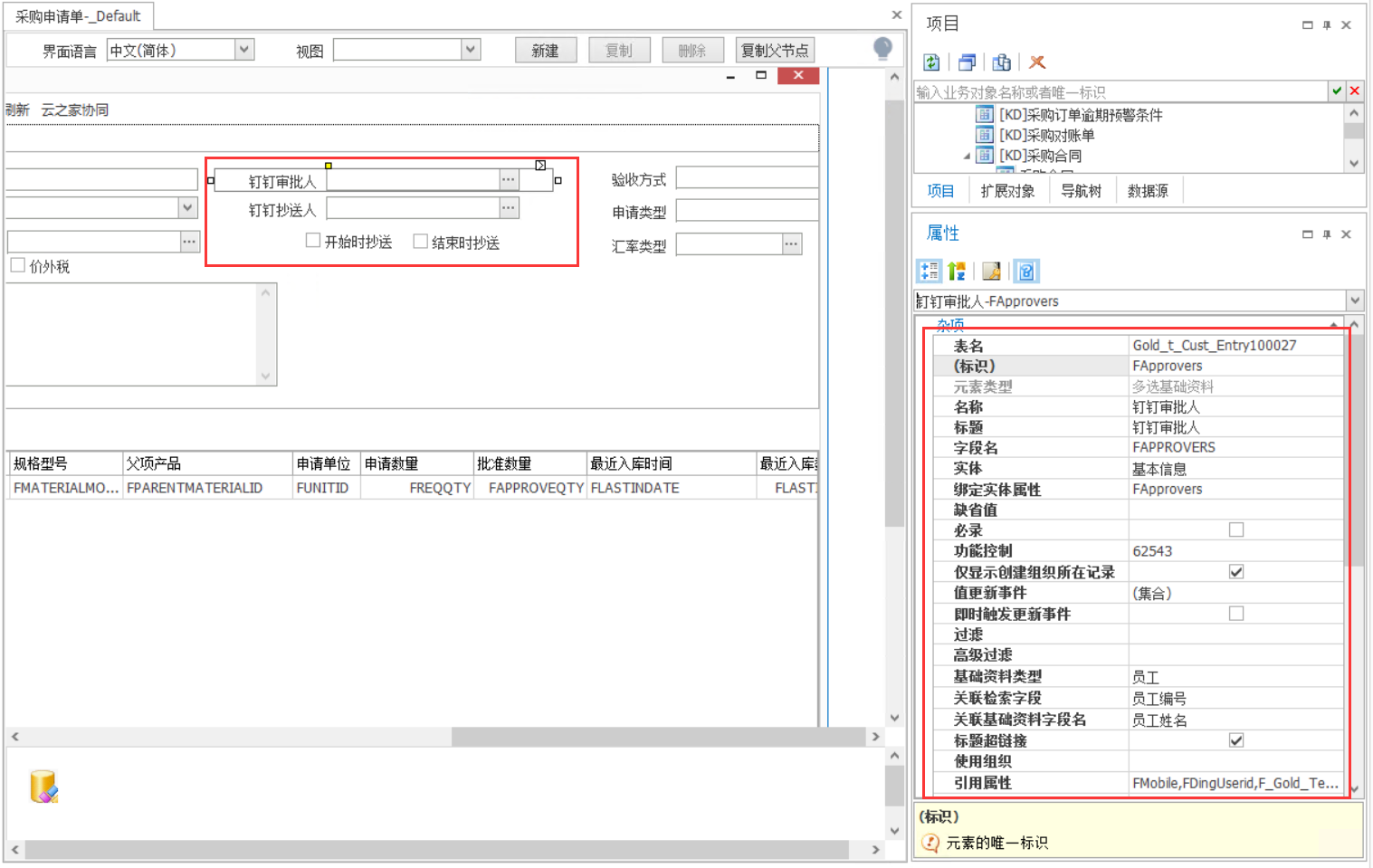Click the property pages key icon

tap(992, 271)
